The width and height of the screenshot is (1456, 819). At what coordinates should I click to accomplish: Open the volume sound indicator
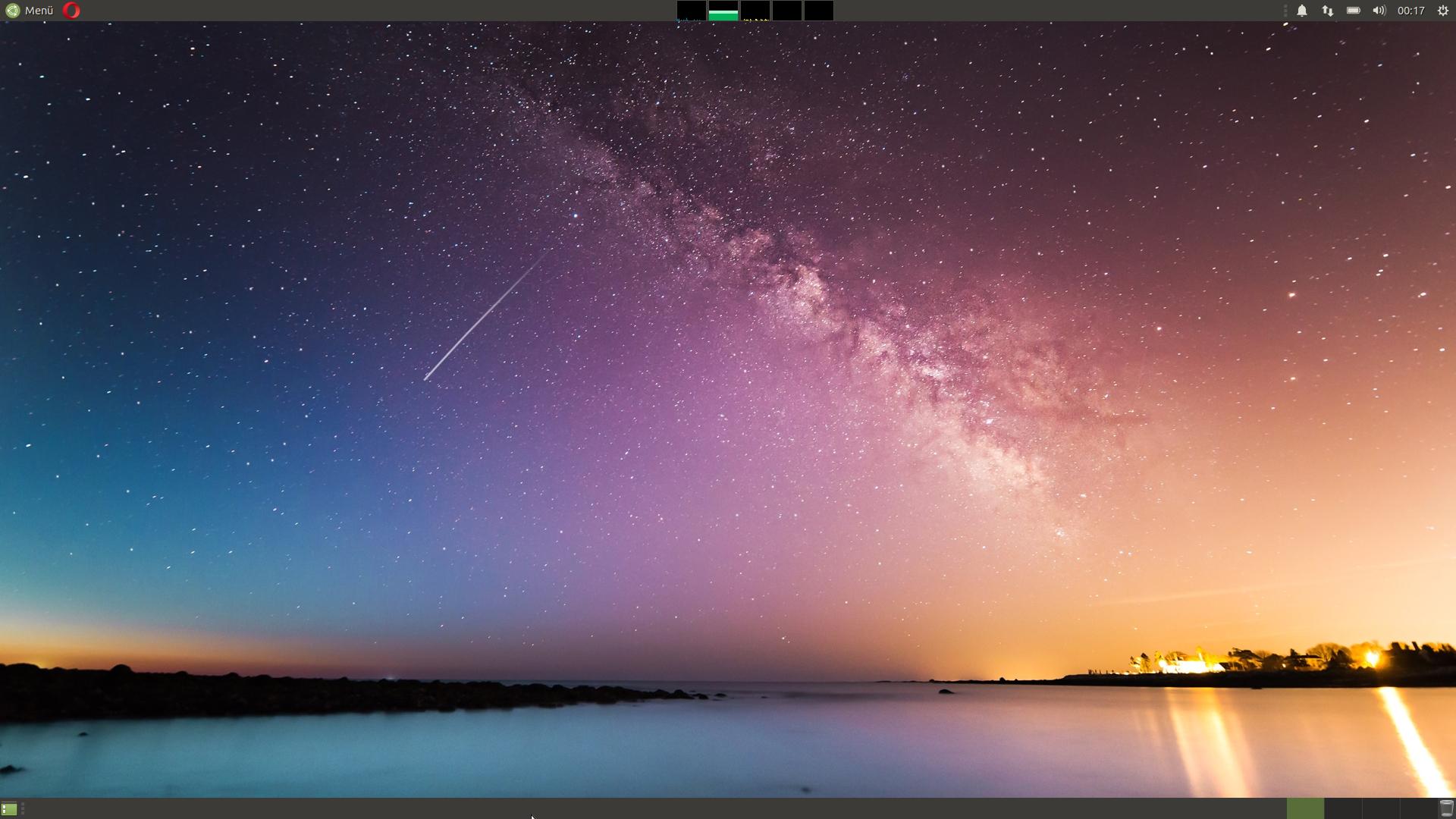[x=1379, y=11]
